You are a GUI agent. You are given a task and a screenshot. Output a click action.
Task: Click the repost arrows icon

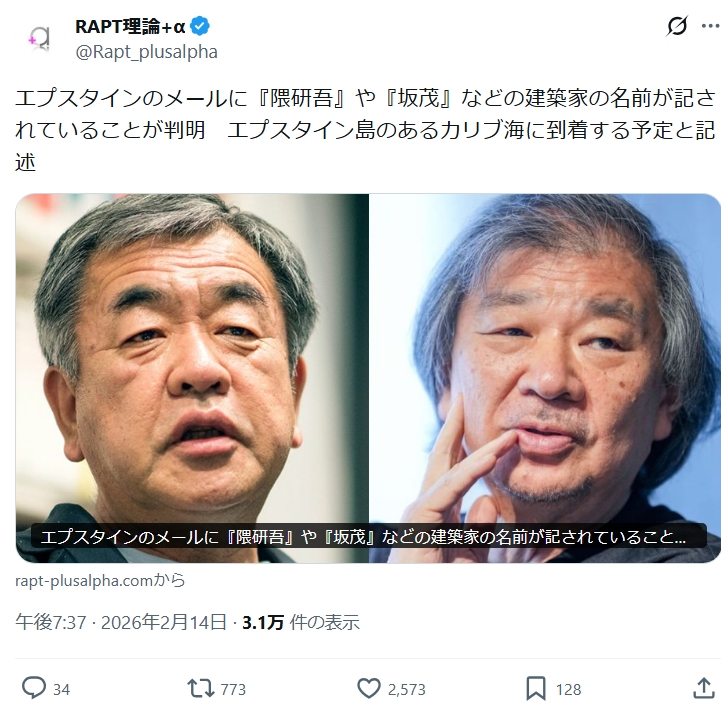pos(201,688)
